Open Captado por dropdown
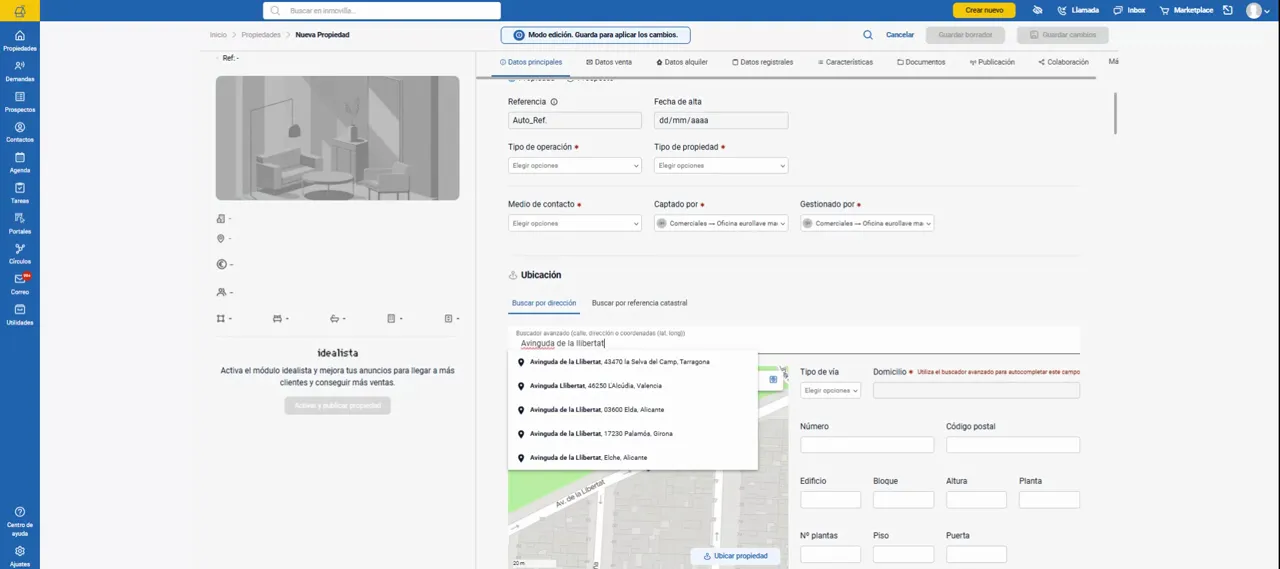The width and height of the screenshot is (1280, 569). pos(721,223)
